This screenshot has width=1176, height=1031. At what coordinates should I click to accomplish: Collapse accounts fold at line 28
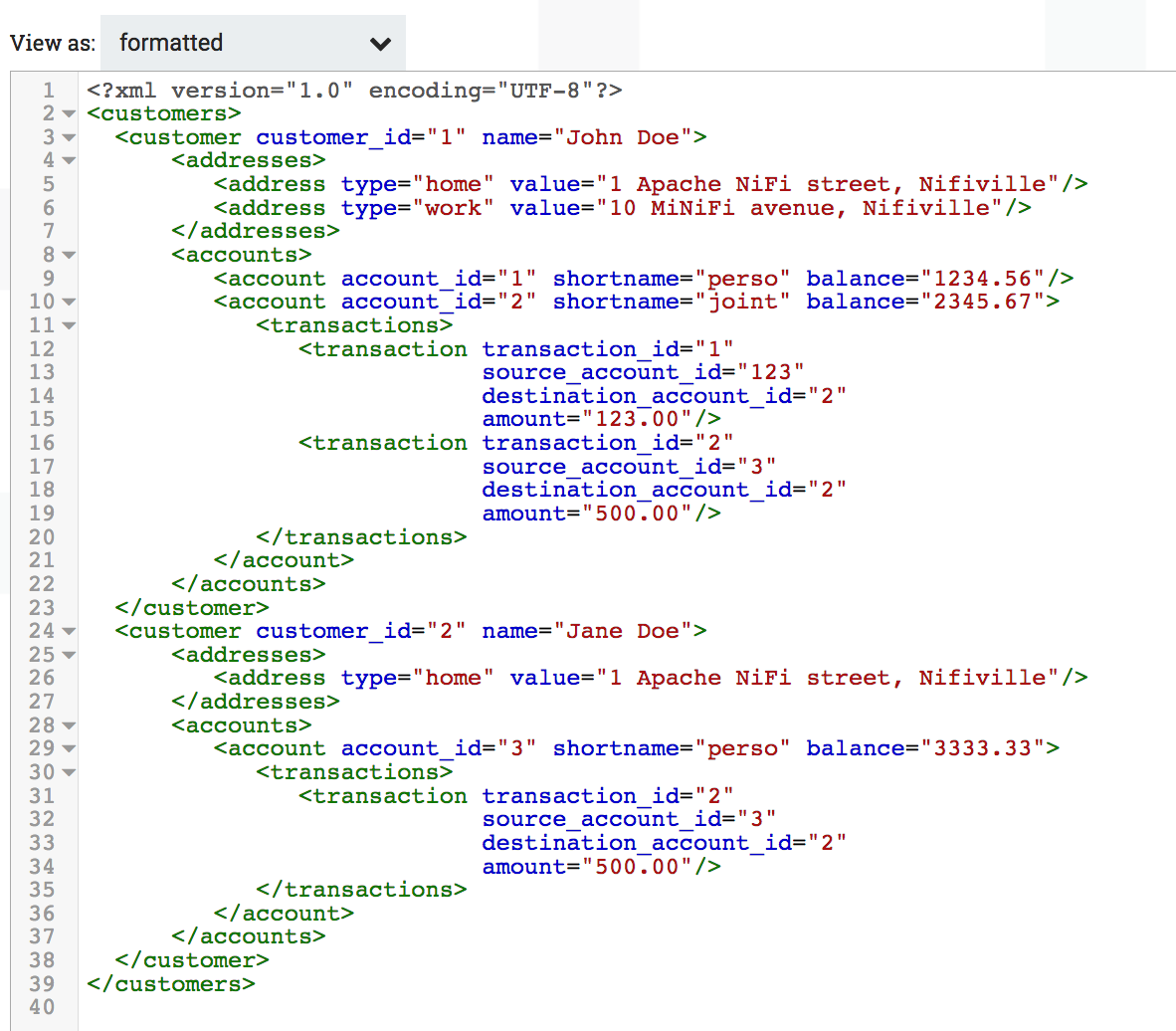69,725
